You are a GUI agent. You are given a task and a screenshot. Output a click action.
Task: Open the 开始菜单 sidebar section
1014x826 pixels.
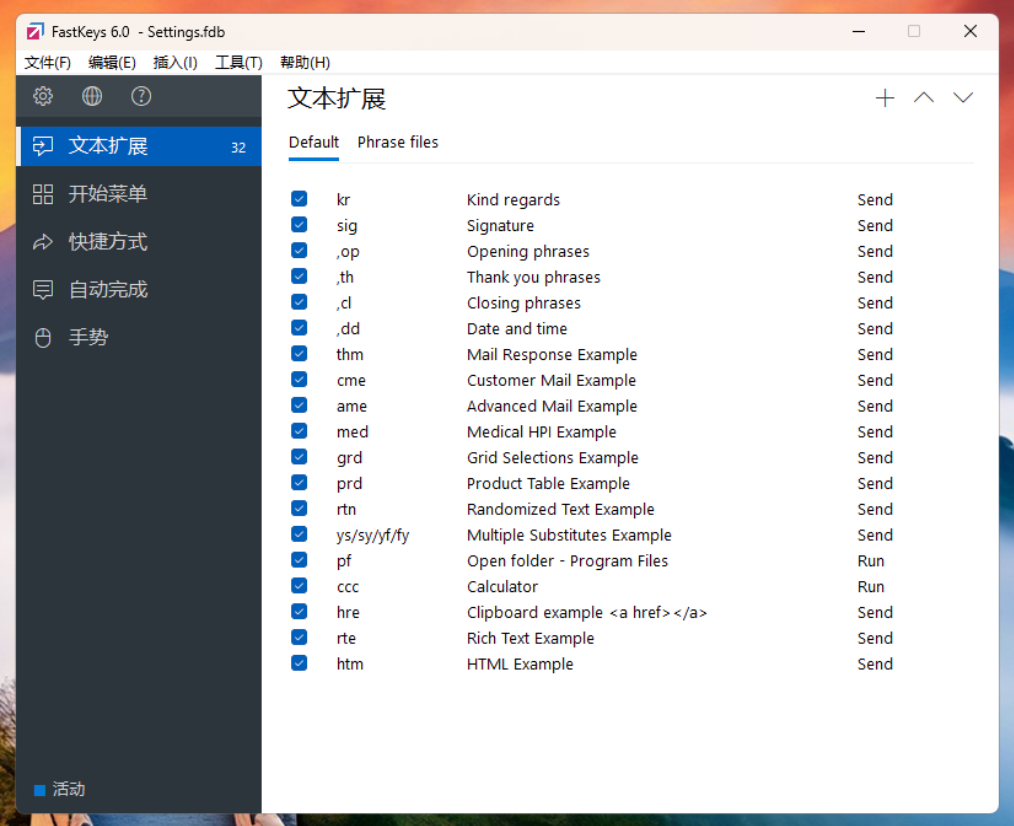[139, 194]
